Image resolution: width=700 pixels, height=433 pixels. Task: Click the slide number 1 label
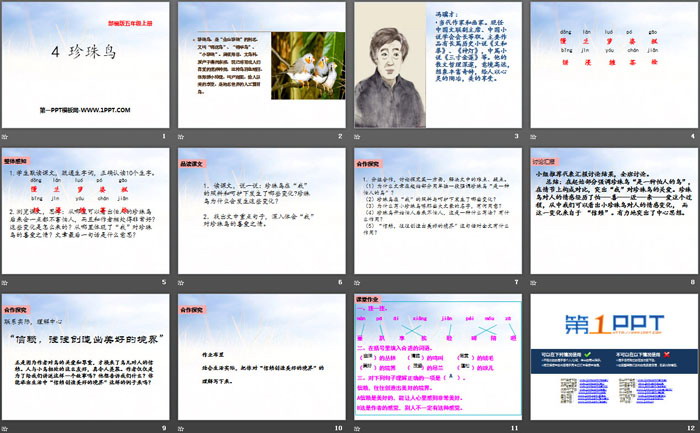click(x=164, y=136)
